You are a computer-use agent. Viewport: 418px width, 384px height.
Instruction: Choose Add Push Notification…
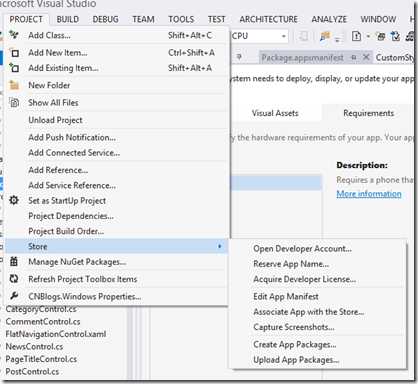point(117,137)
